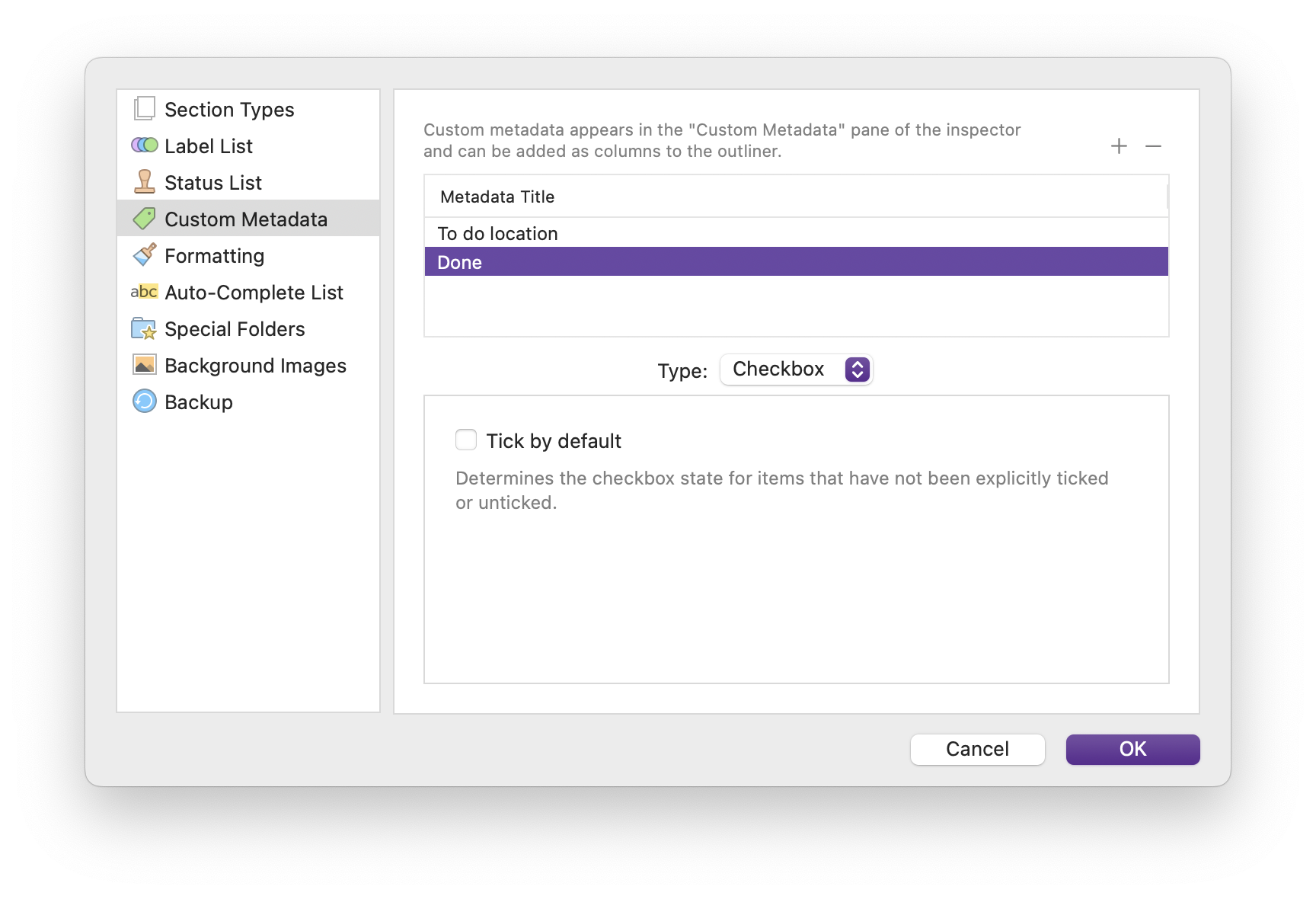Image resolution: width=1316 pixels, height=899 pixels.
Task: Click the Metadata Title column header
Action: pyautogui.click(x=796, y=197)
